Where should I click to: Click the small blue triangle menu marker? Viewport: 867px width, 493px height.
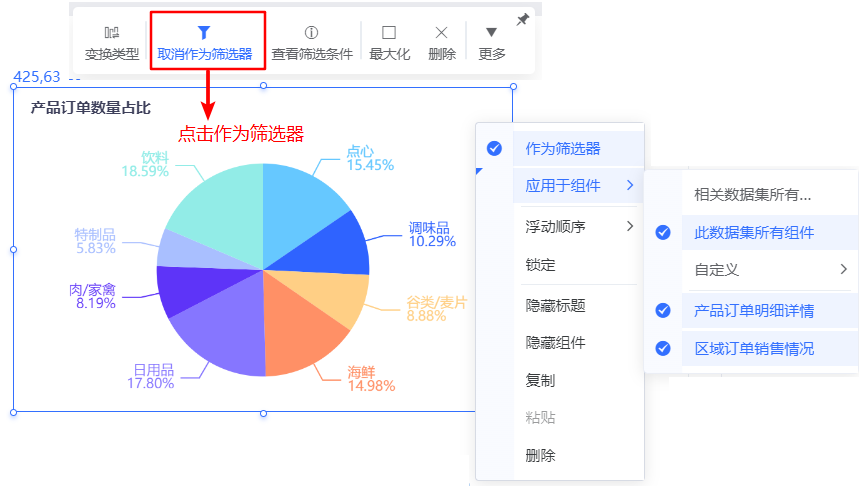pyautogui.click(x=479, y=171)
